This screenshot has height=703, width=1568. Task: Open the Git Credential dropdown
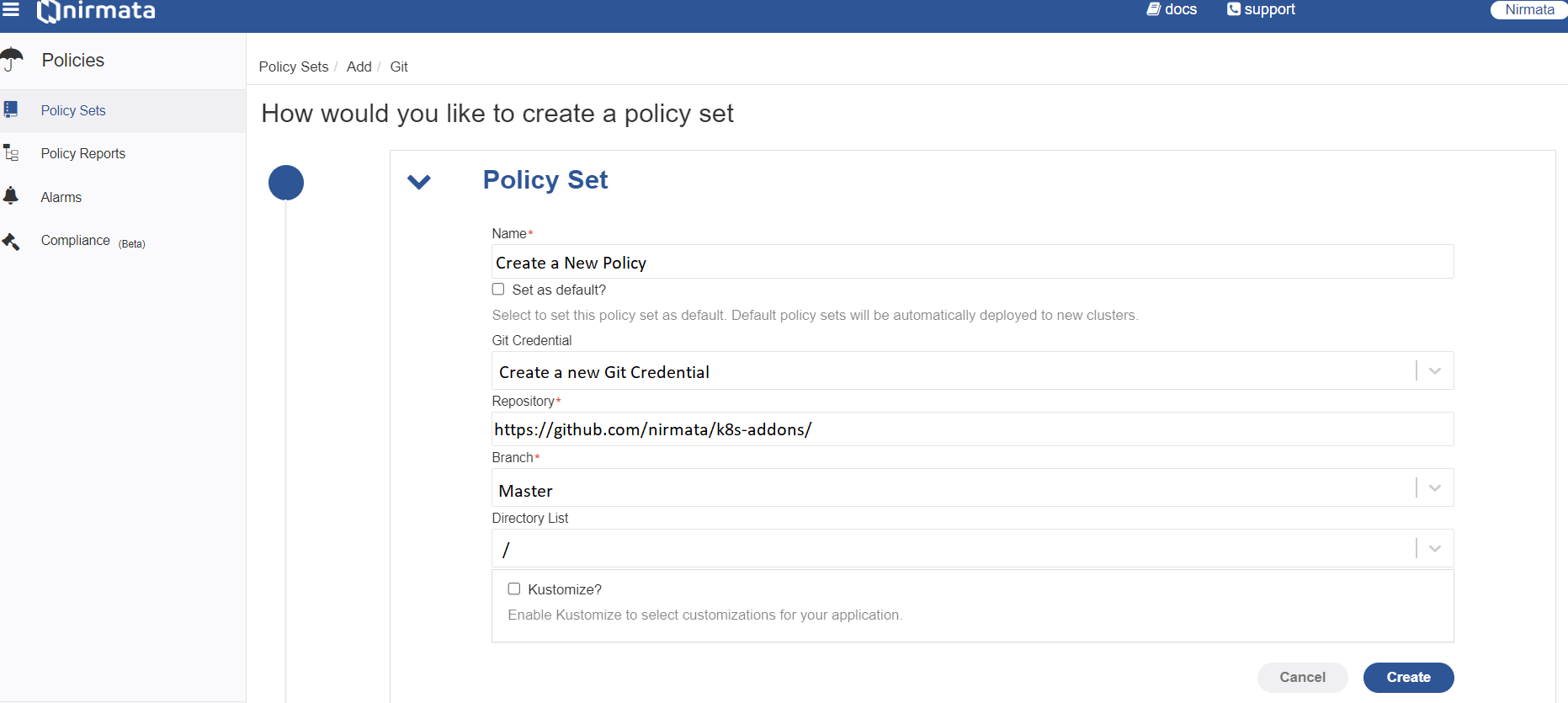(x=972, y=370)
